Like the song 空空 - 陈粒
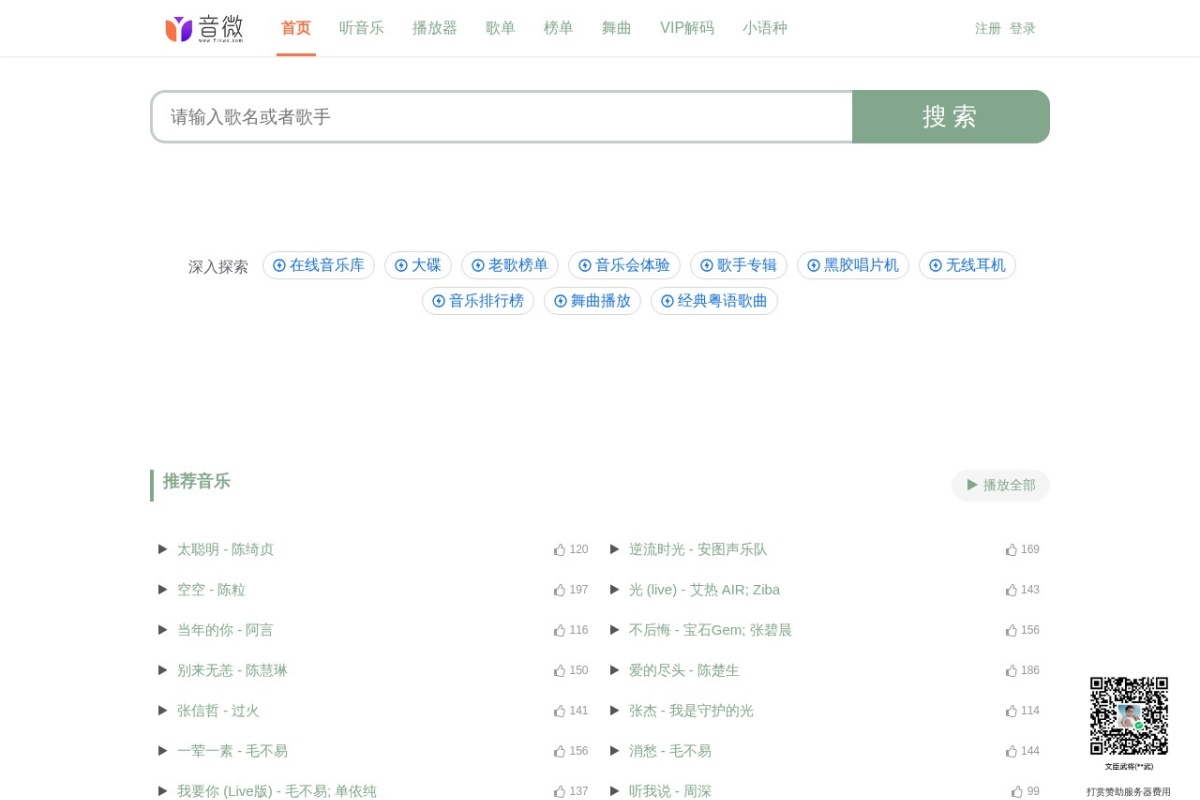 pyautogui.click(x=560, y=590)
